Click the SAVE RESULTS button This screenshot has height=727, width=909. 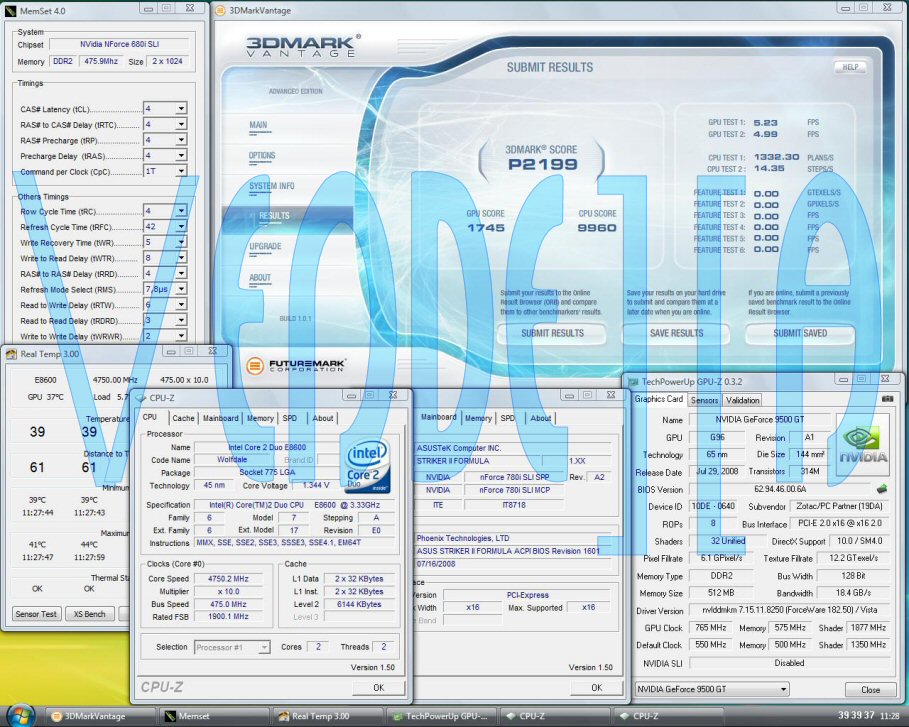click(x=676, y=333)
